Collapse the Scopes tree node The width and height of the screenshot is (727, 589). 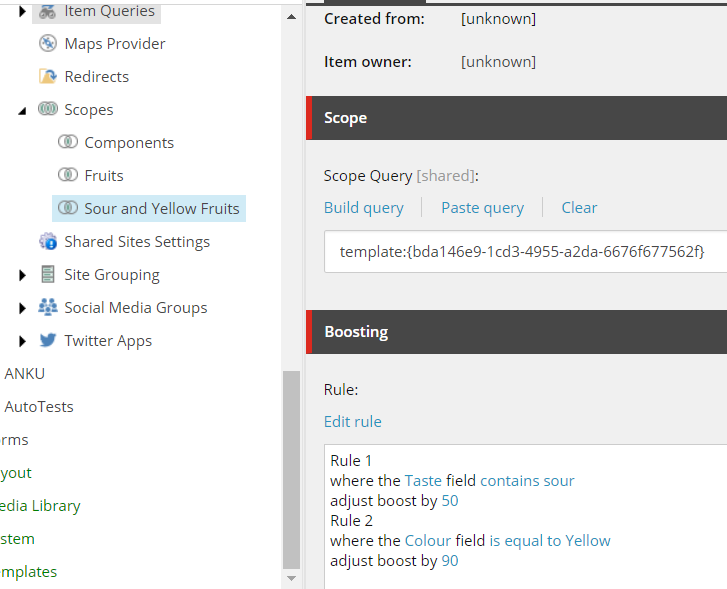(x=22, y=110)
